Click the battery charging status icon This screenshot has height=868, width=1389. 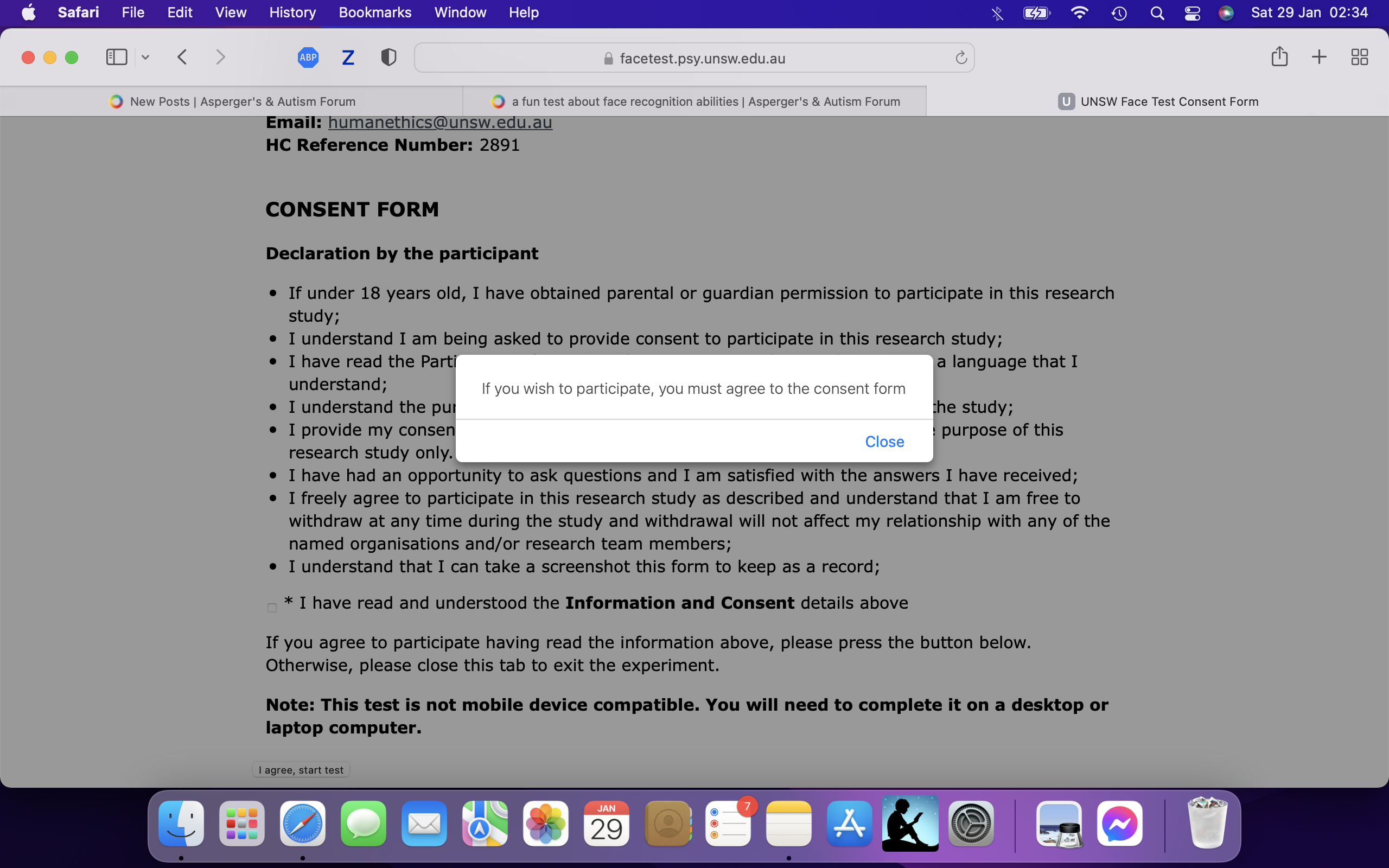click(x=1036, y=12)
